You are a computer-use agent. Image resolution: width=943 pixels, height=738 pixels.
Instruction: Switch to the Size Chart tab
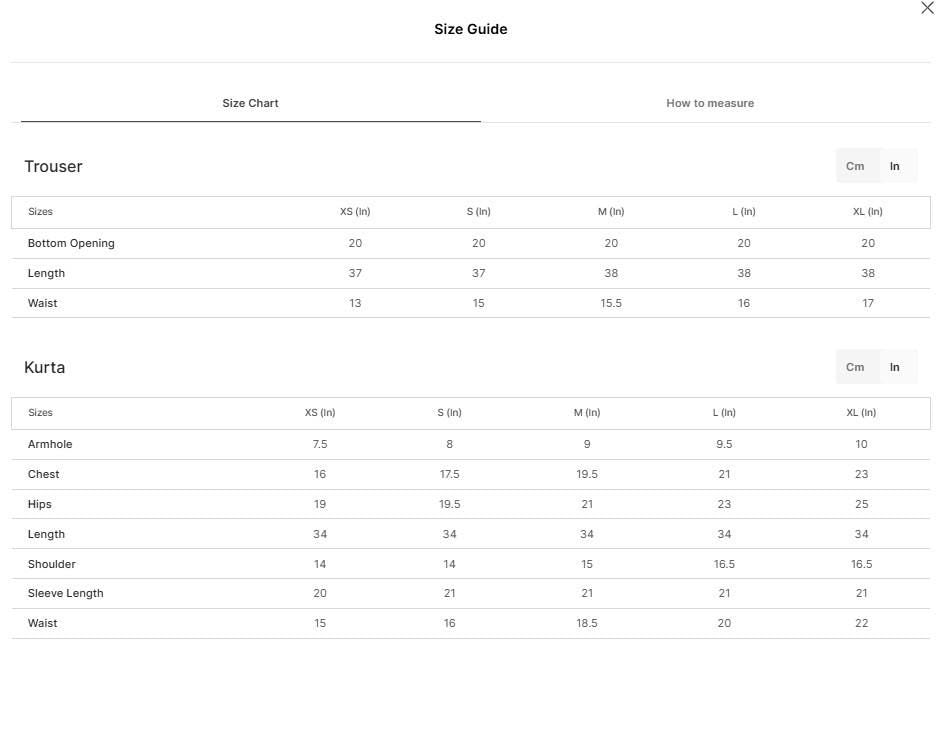[250, 103]
